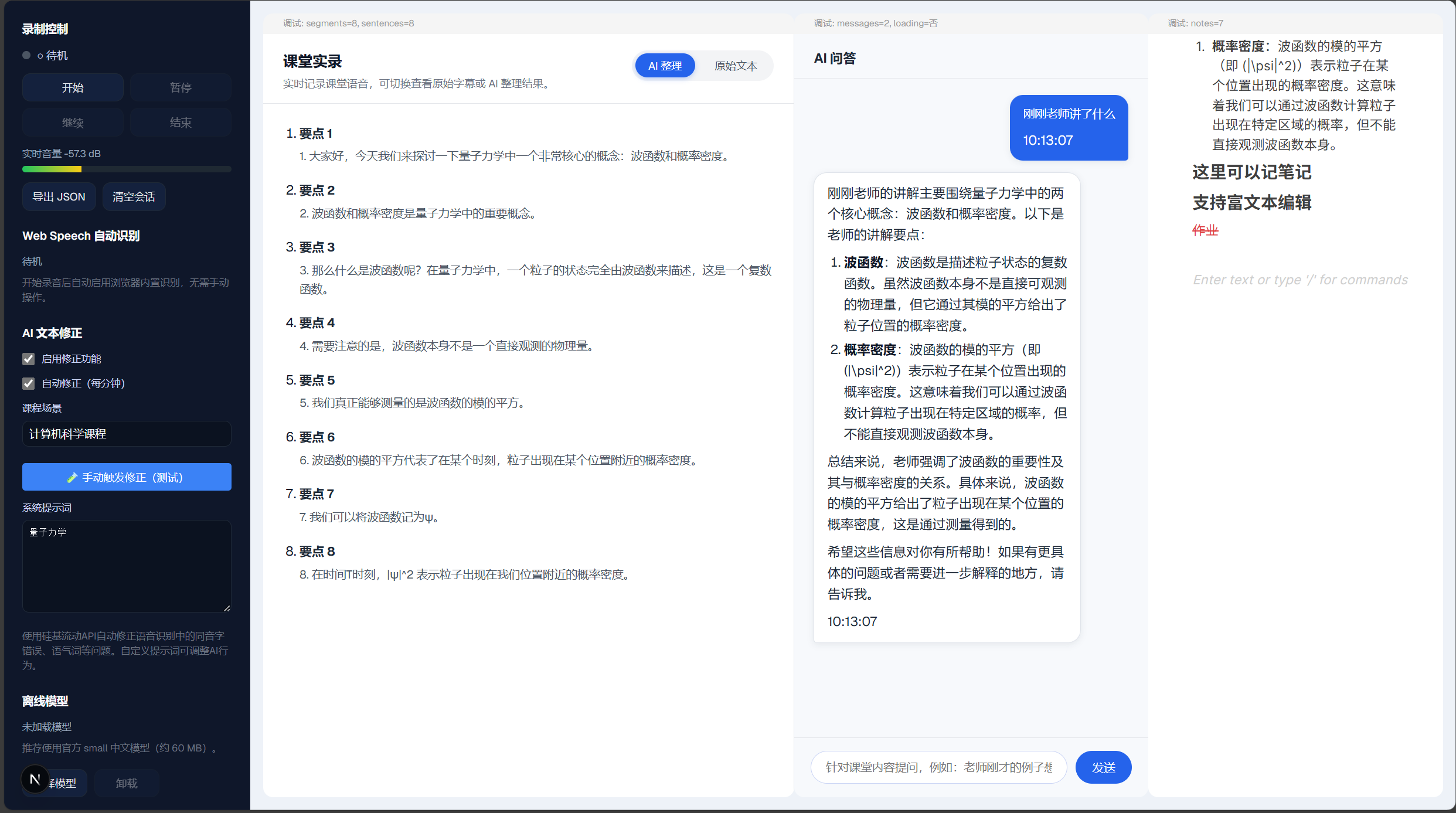1456x813 pixels.
Task: Export session with 导出 JSON
Action: tap(59, 196)
